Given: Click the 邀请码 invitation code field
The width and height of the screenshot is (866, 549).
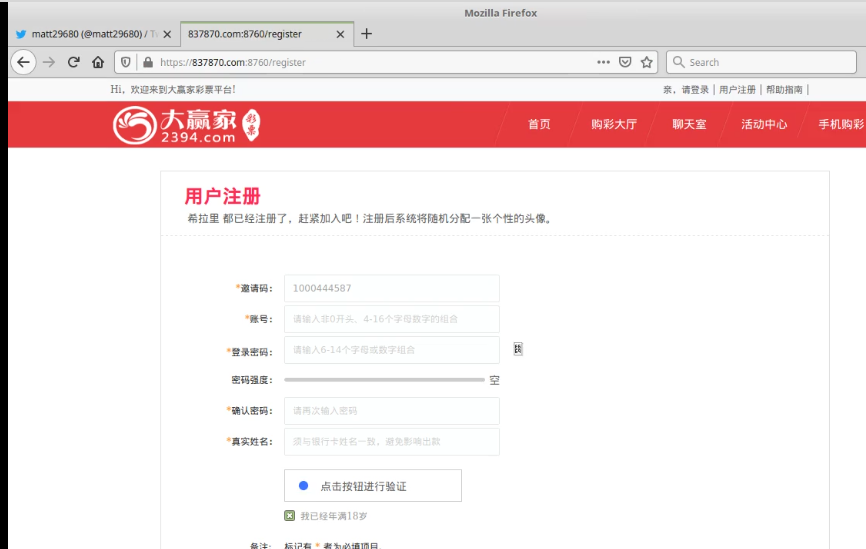Looking at the screenshot, I should [x=392, y=288].
